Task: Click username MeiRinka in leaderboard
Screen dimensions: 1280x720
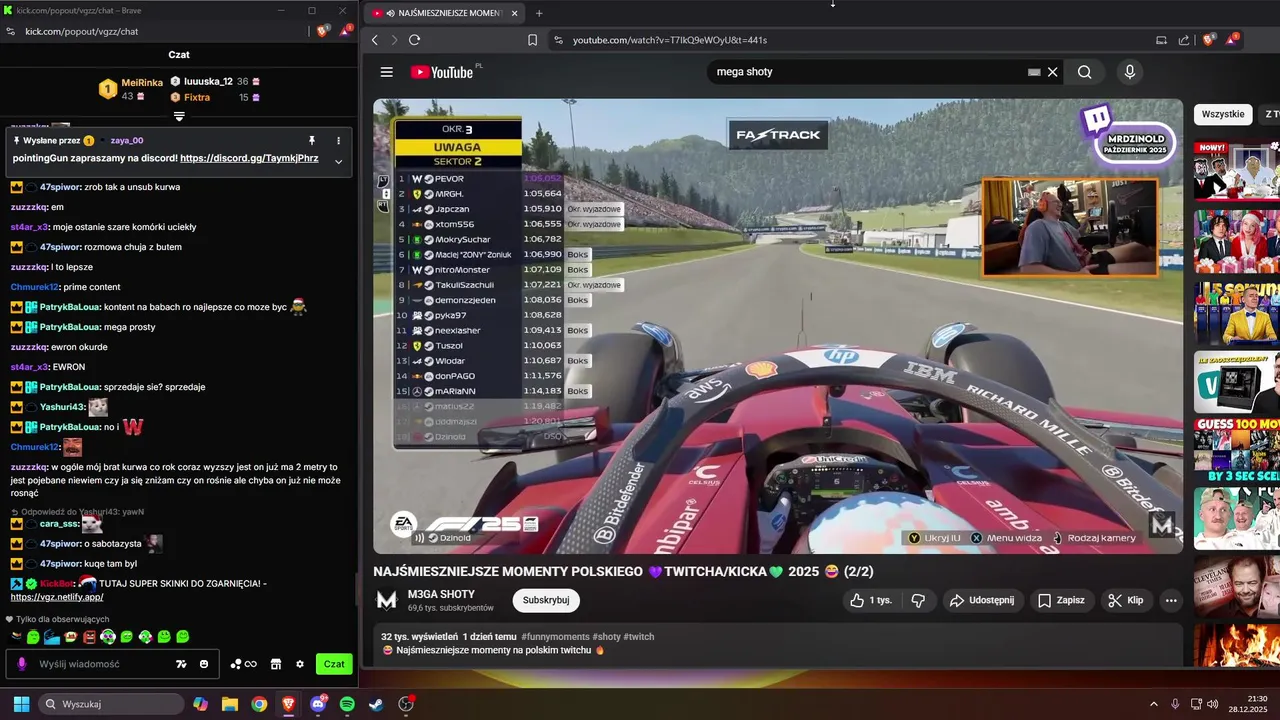Action: click(x=142, y=82)
